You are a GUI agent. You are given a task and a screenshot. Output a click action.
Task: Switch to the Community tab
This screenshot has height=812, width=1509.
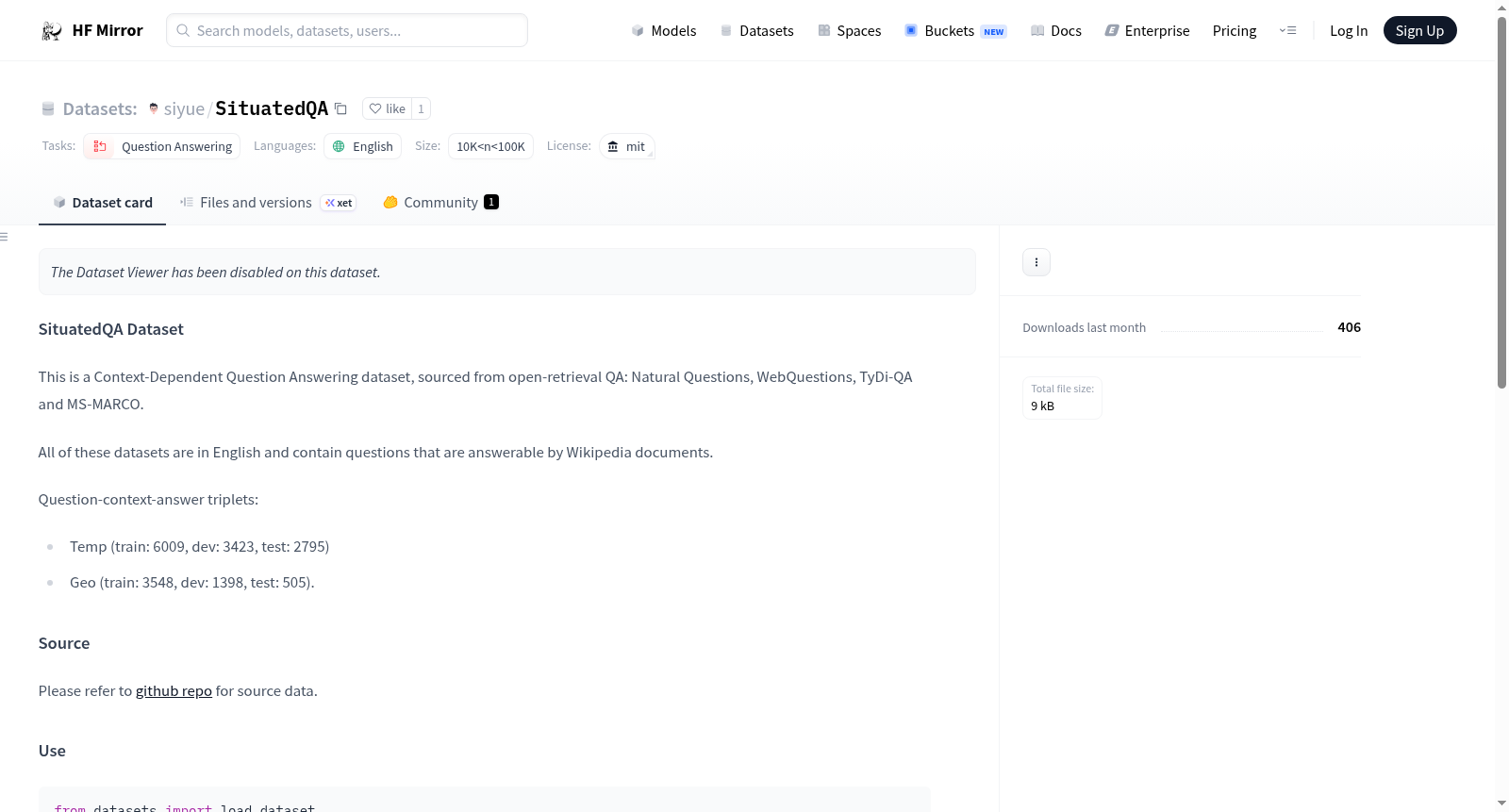coord(440,202)
